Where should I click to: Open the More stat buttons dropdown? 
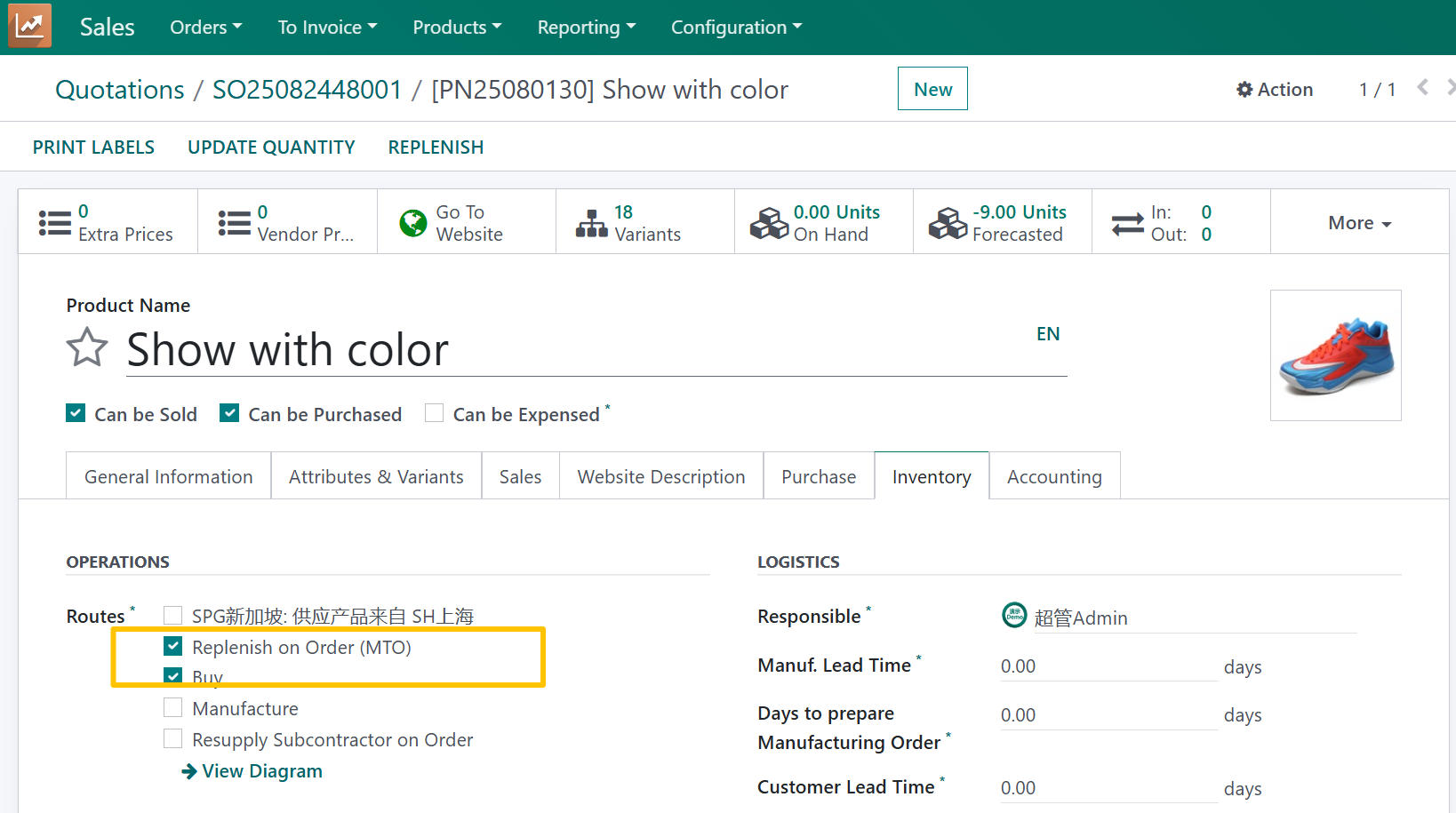pos(1358,223)
